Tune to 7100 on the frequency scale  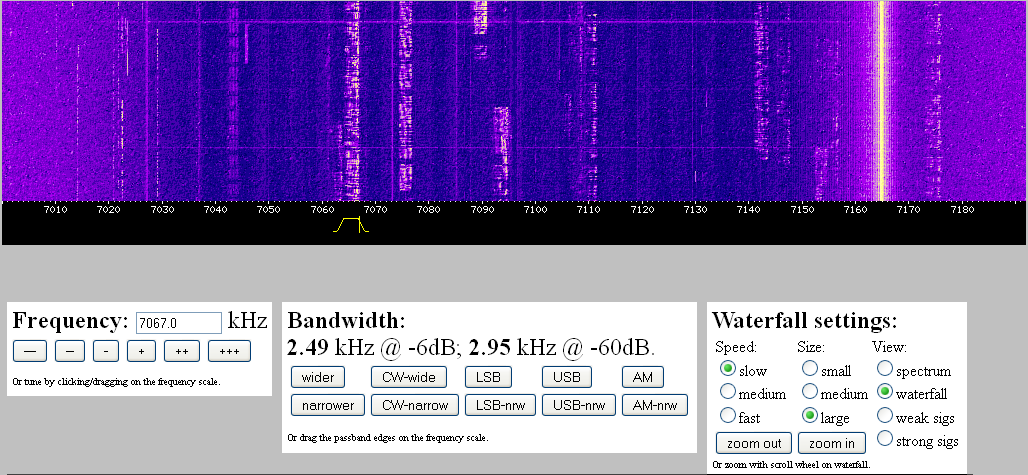(536, 210)
